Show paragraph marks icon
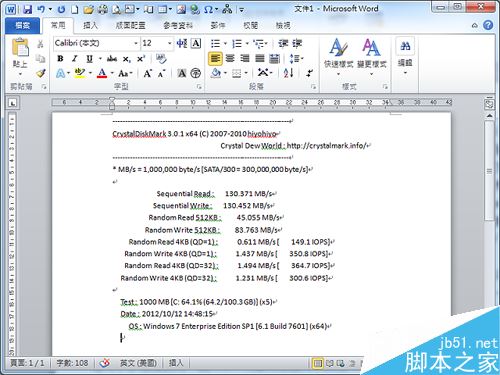 coord(310,73)
